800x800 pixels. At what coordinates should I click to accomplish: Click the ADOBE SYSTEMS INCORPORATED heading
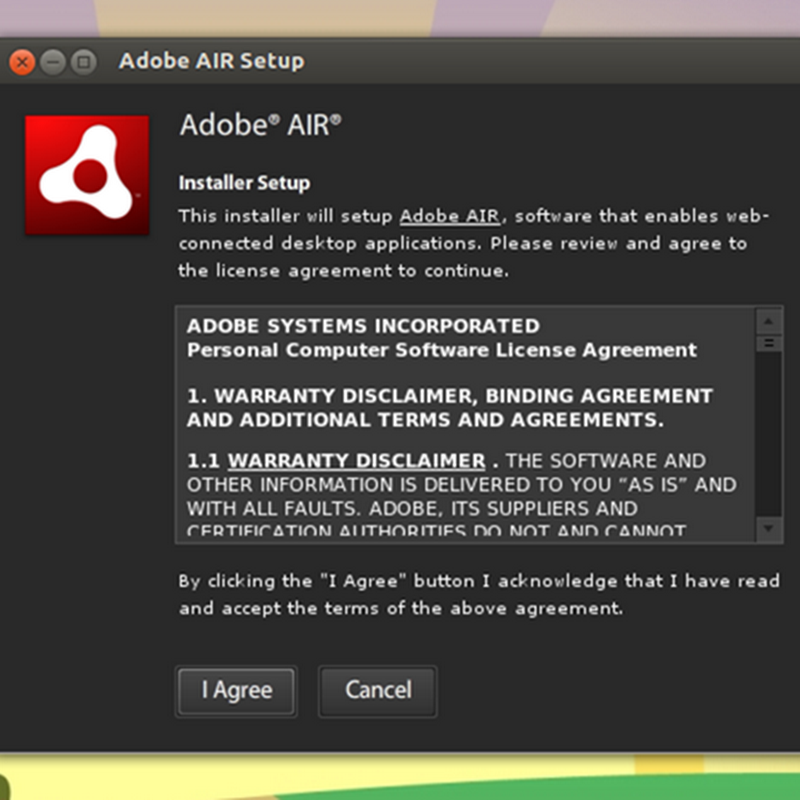click(x=363, y=326)
